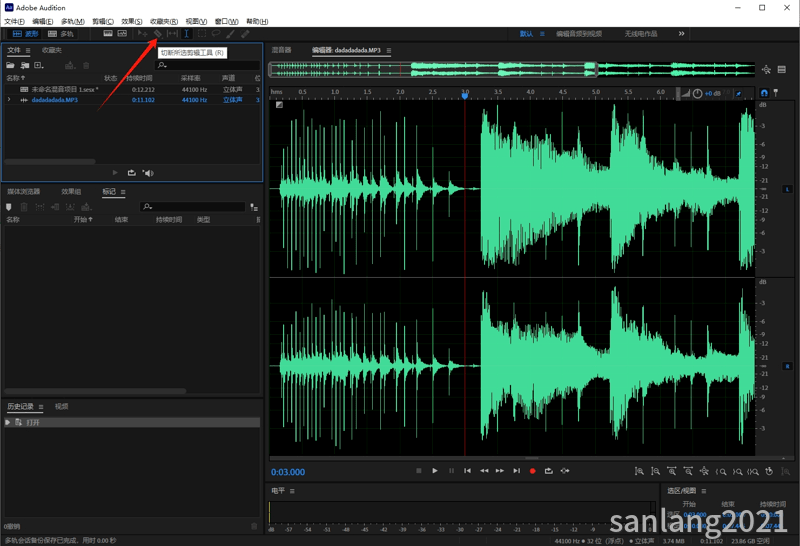This screenshot has height=546, width=800.
Task: Open the Files panel hamburger menu
Action: [x=28, y=50]
